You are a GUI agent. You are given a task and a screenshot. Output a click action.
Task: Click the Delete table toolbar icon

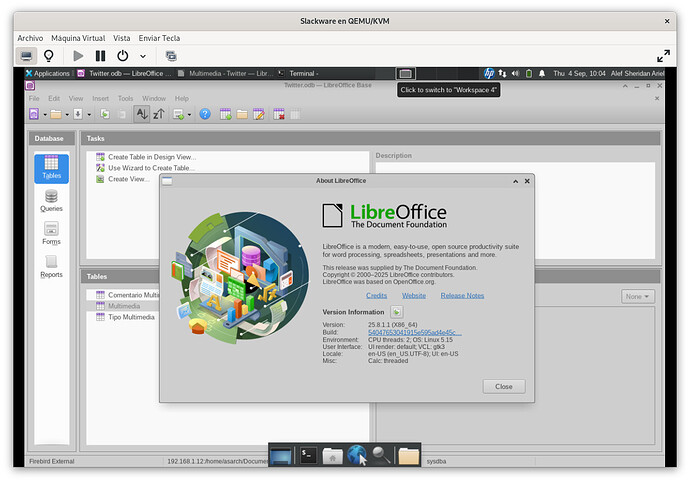tap(279, 114)
